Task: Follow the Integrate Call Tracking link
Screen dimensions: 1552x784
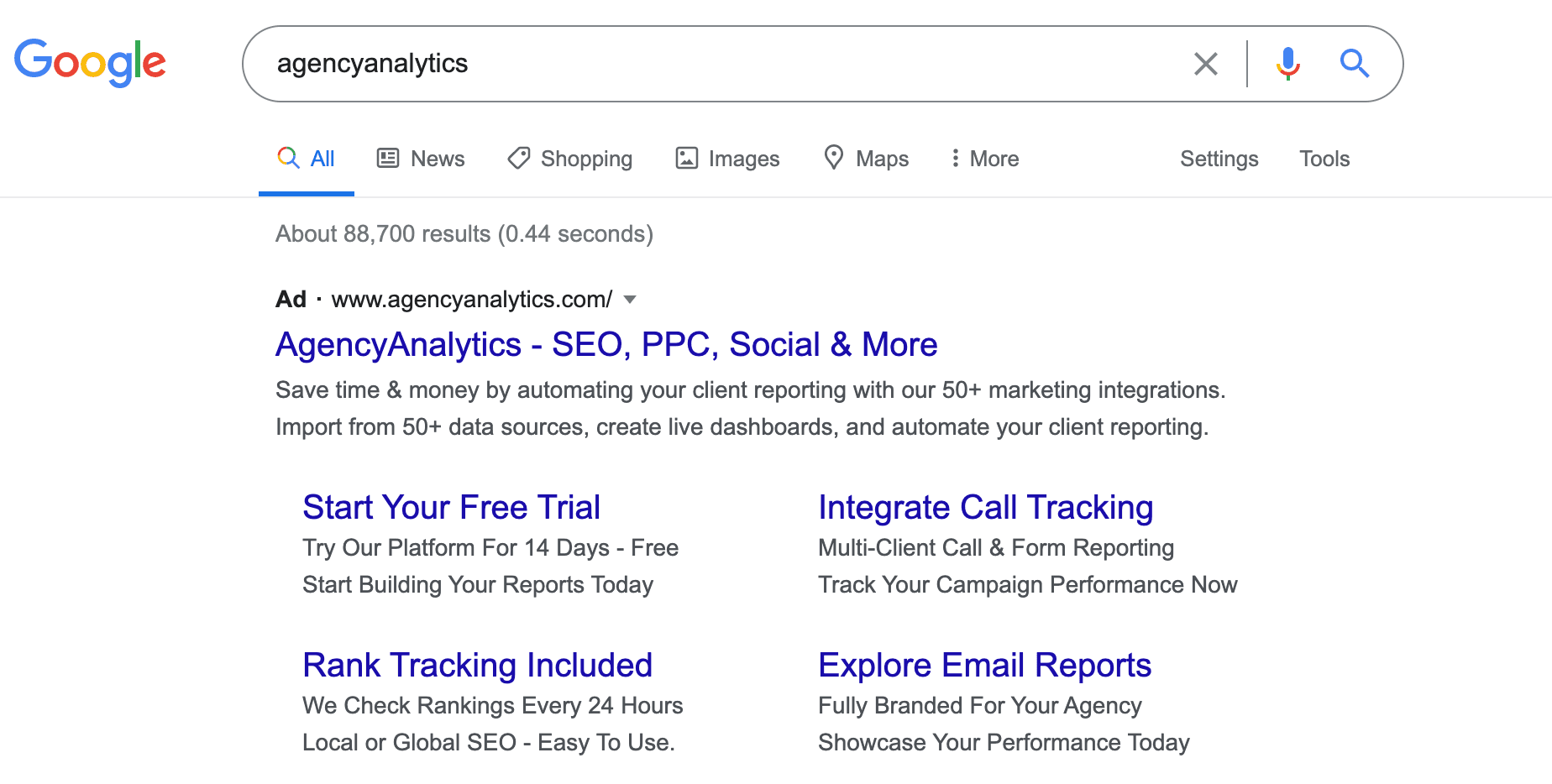Action: [x=985, y=508]
